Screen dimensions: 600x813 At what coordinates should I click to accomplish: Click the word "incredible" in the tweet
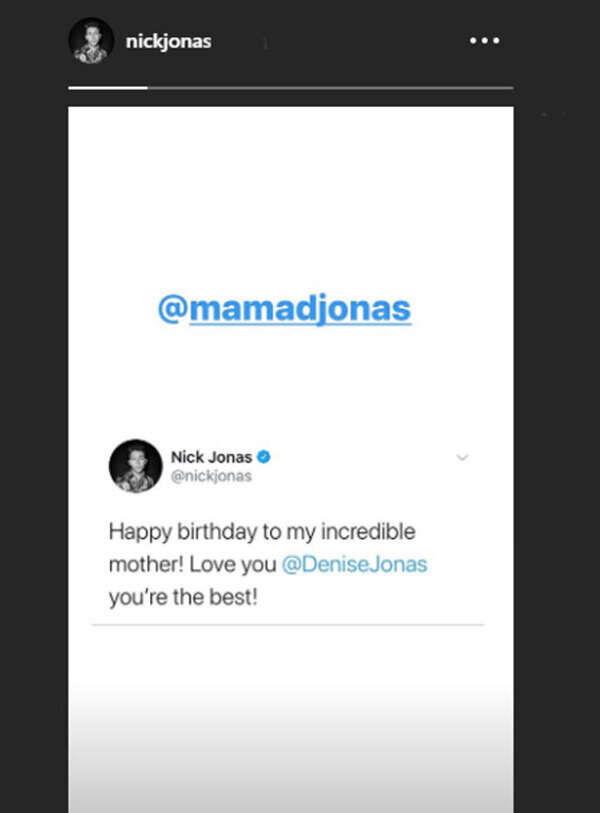(368, 531)
